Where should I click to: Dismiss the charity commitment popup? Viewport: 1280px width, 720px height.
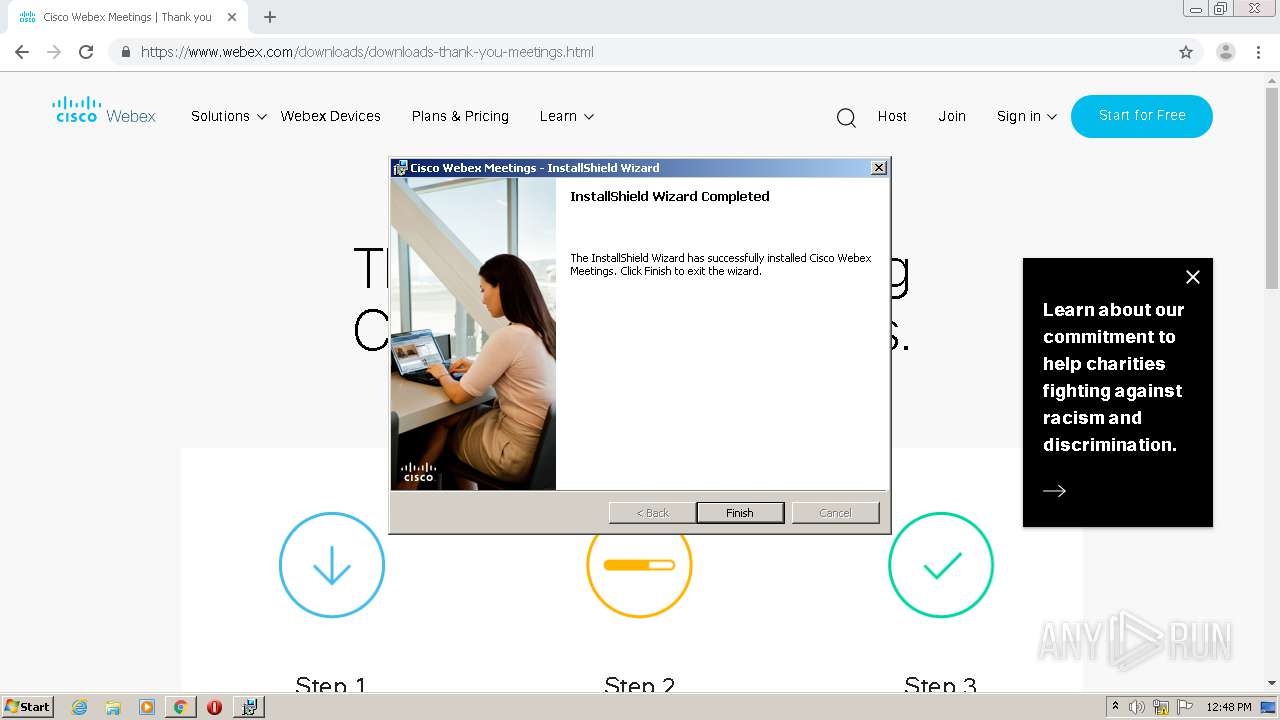[x=1192, y=277]
